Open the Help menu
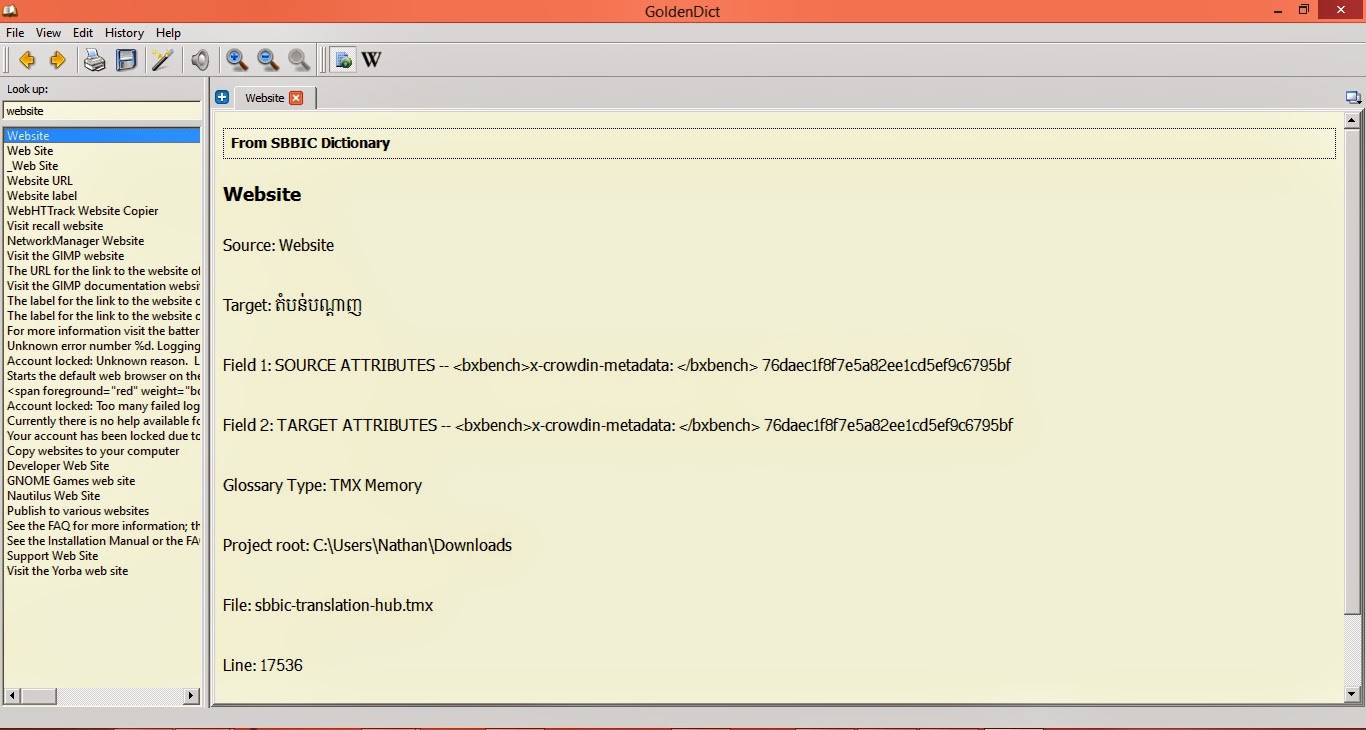 click(168, 33)
